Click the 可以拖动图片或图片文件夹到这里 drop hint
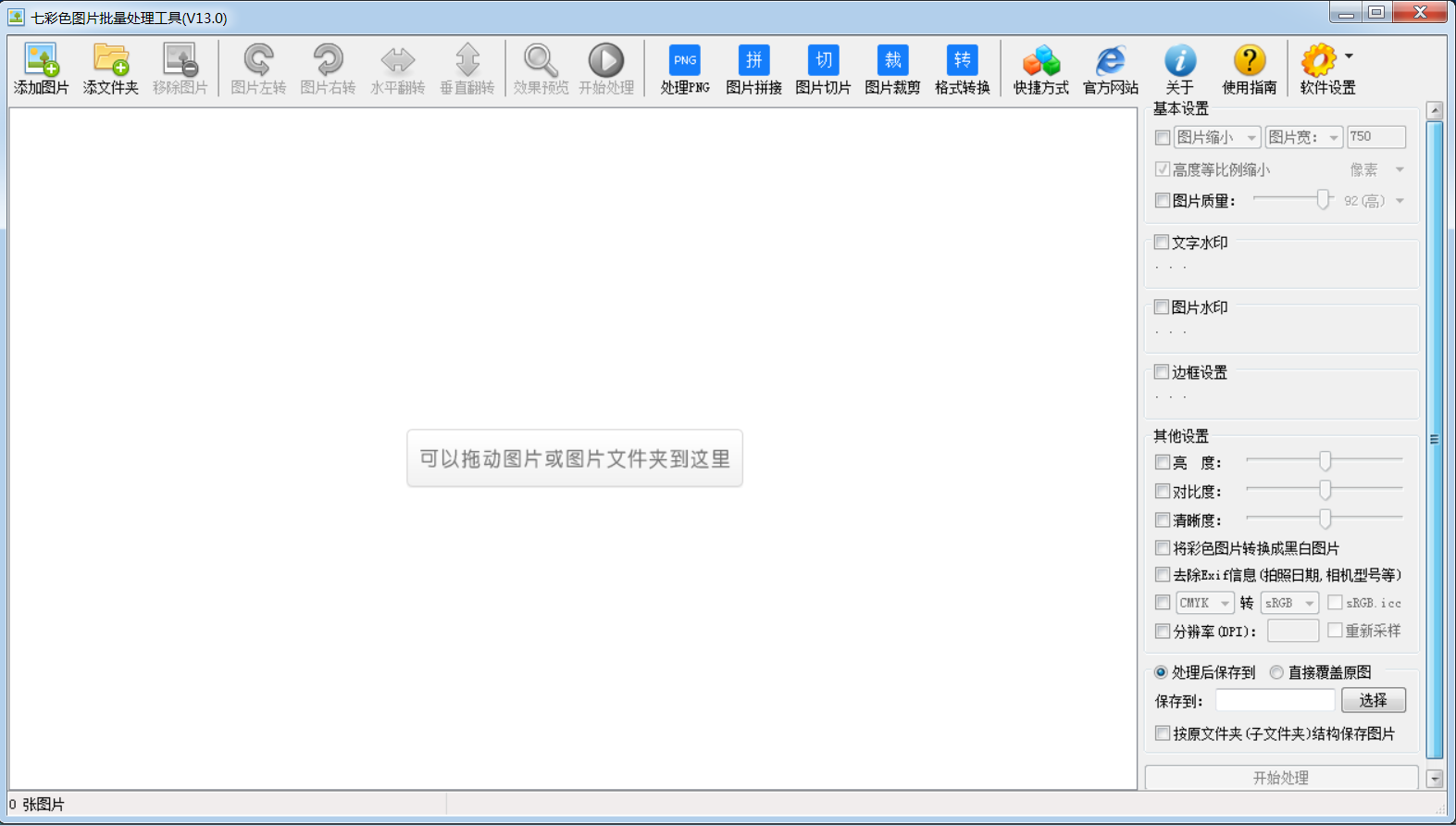This screenshot has width=1456, height=826. click(575, 458)
